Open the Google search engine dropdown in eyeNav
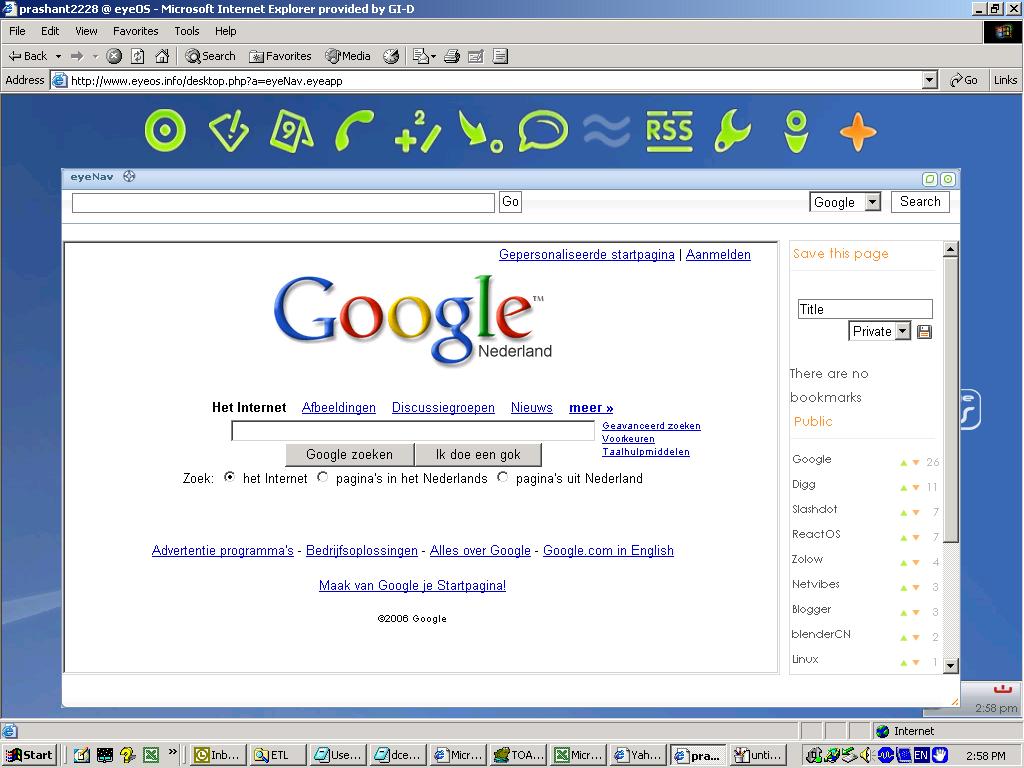Screen dimensions: 1024x768 [872, 202]
